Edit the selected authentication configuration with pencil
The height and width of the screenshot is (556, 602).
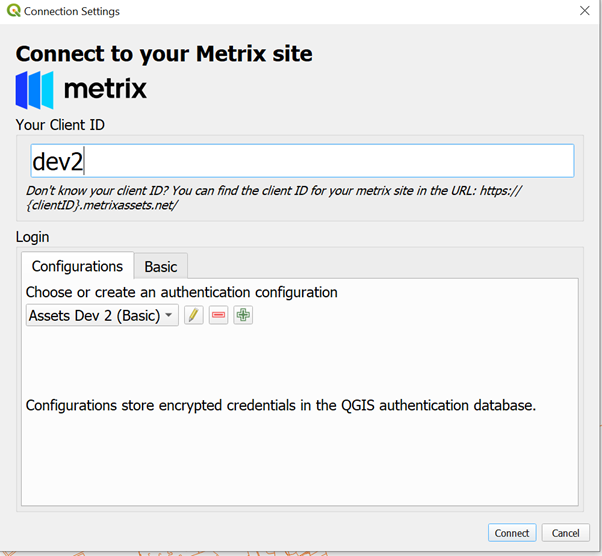[194, 315]
